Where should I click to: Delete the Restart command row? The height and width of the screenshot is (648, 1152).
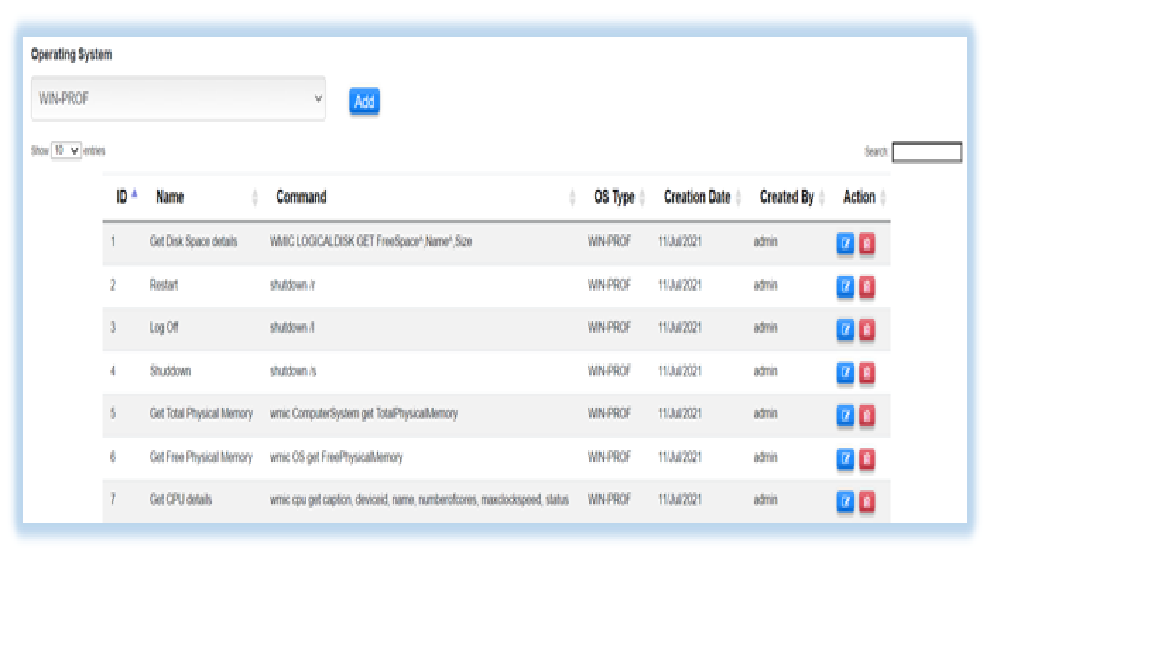[867, 287]
